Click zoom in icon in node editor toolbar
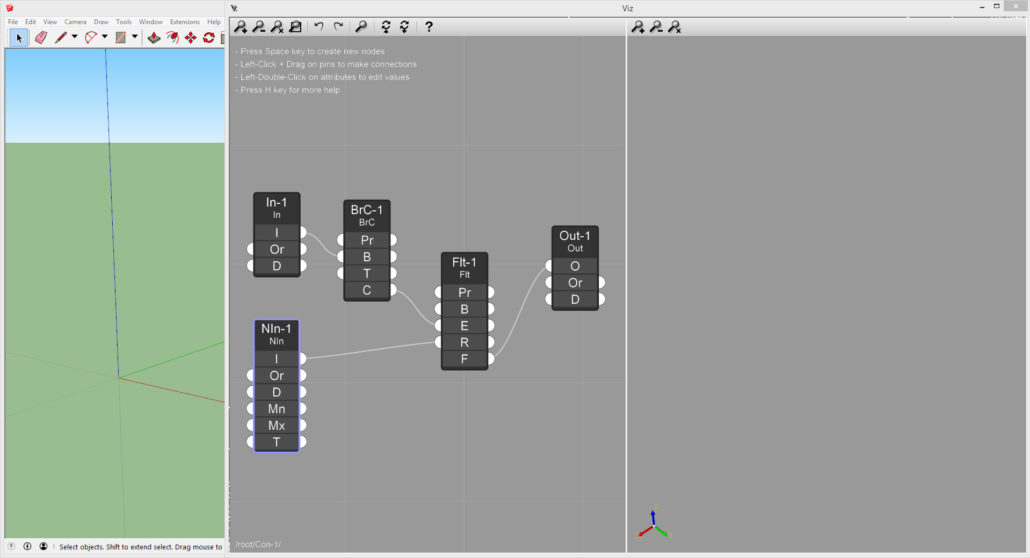This screenshot has height=558, width=1030. pyautogui.click(x=241, y=27)
